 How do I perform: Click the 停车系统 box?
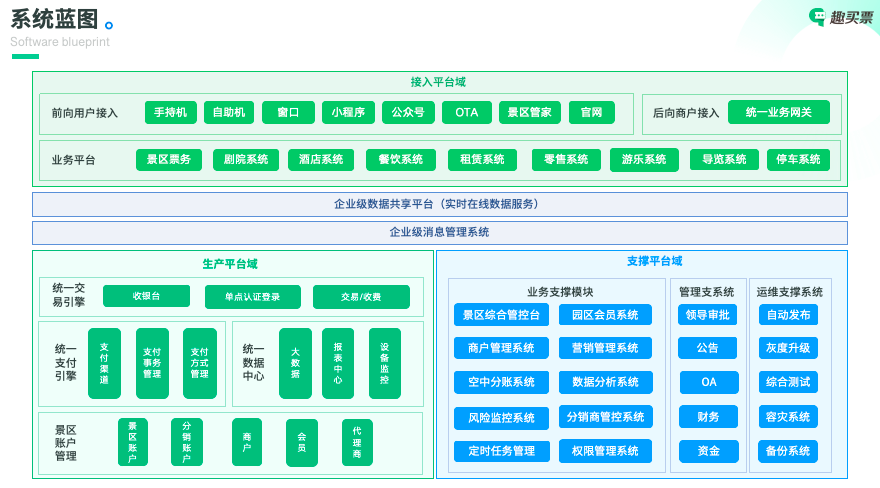coord(798,160)
